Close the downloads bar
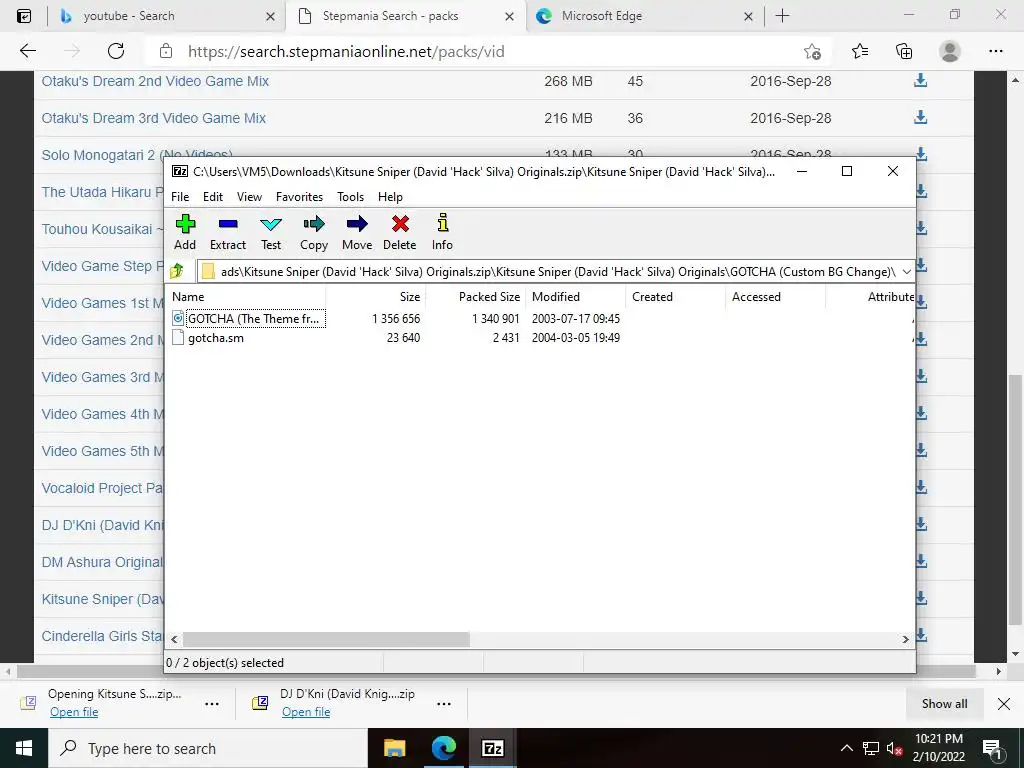 click(1004, 704)
